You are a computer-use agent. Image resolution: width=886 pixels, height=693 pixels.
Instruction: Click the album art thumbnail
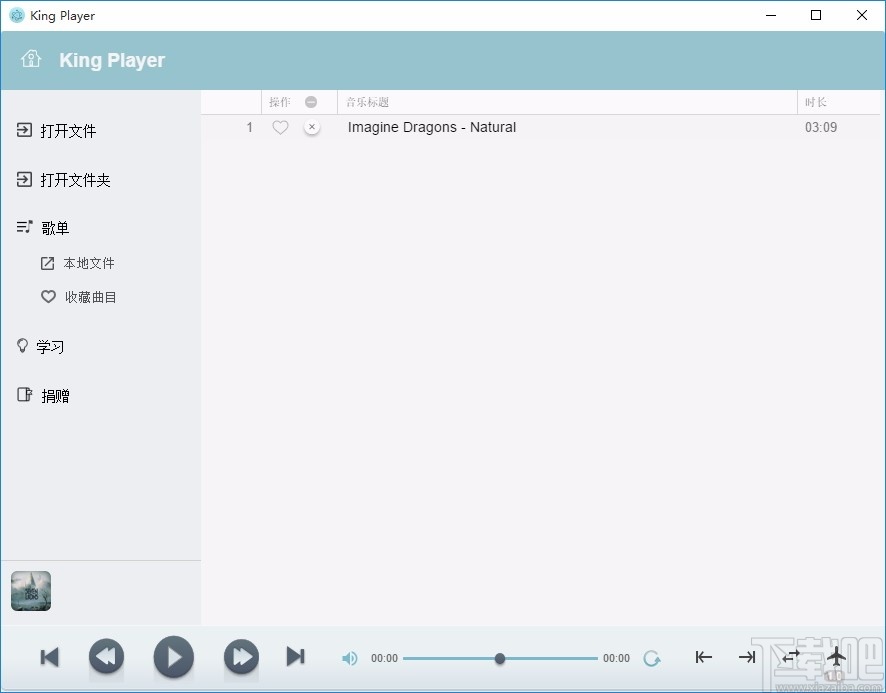30,590
